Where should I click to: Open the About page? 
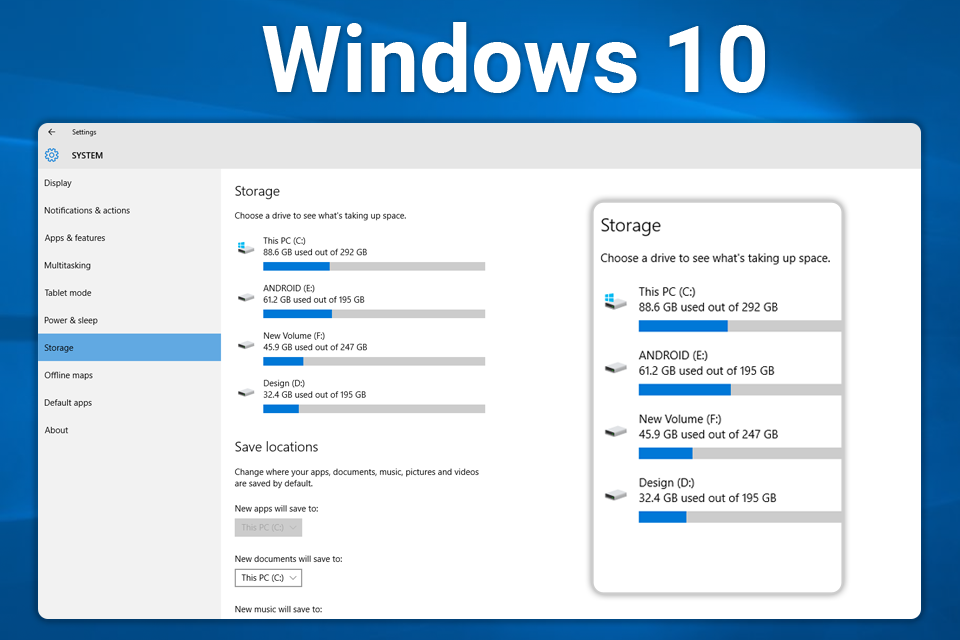pyautogui.click(x=129, y=430)
